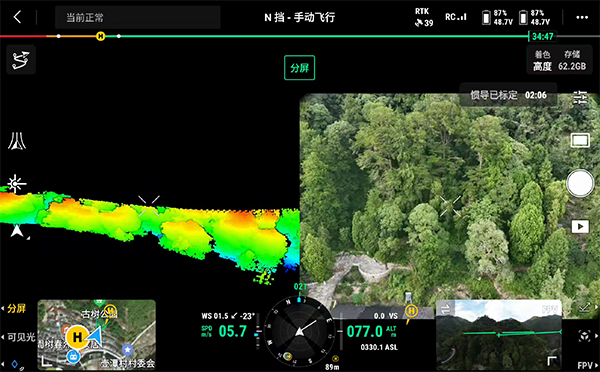Select the yellow 分屏 view tab
This screenshot has width=600, height=372.
pos(14,308)
